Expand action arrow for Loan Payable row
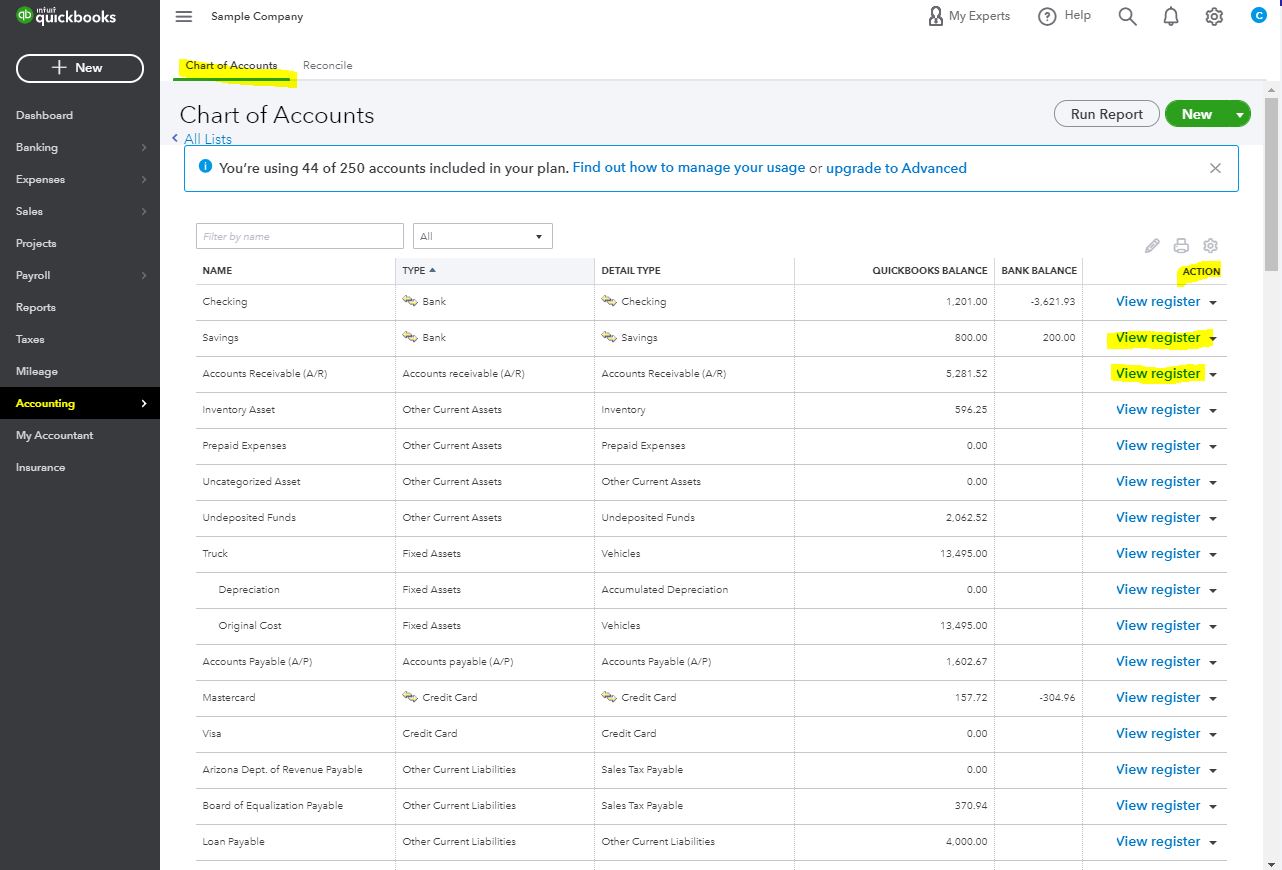Screen dimensions: 1282x870 [1213, 843]
